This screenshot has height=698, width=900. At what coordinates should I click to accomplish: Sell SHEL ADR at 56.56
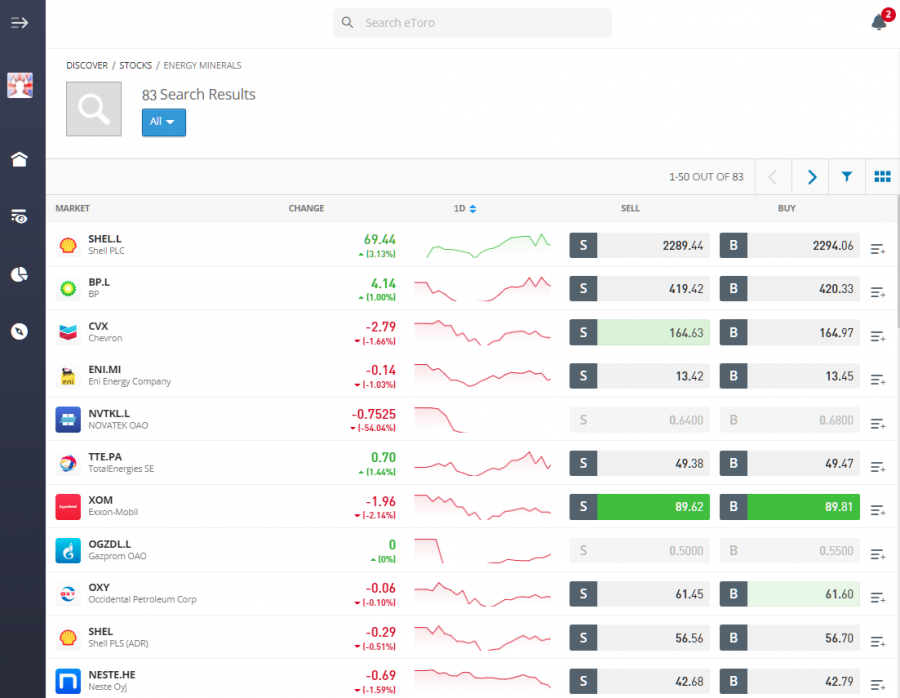639,638
